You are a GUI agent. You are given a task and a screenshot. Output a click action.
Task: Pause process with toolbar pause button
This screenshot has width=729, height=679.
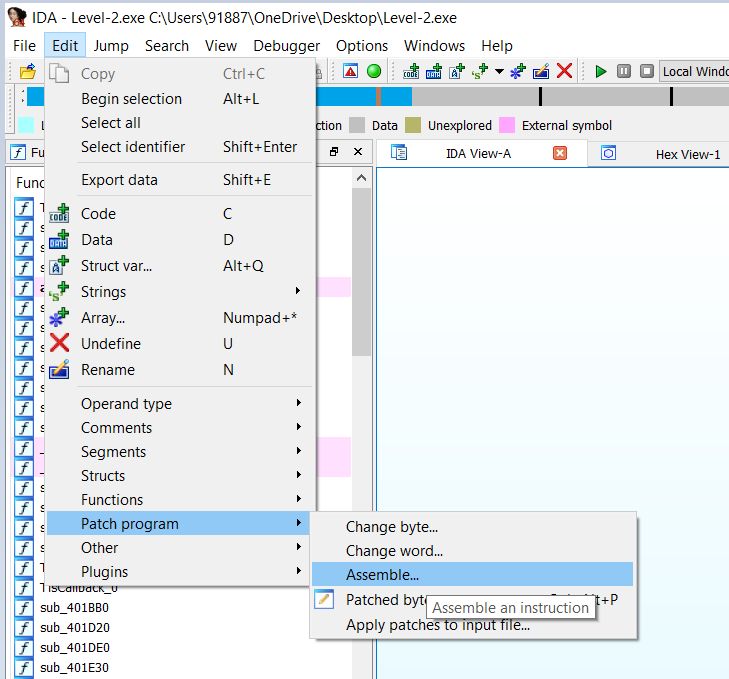(x=624, y=71)
